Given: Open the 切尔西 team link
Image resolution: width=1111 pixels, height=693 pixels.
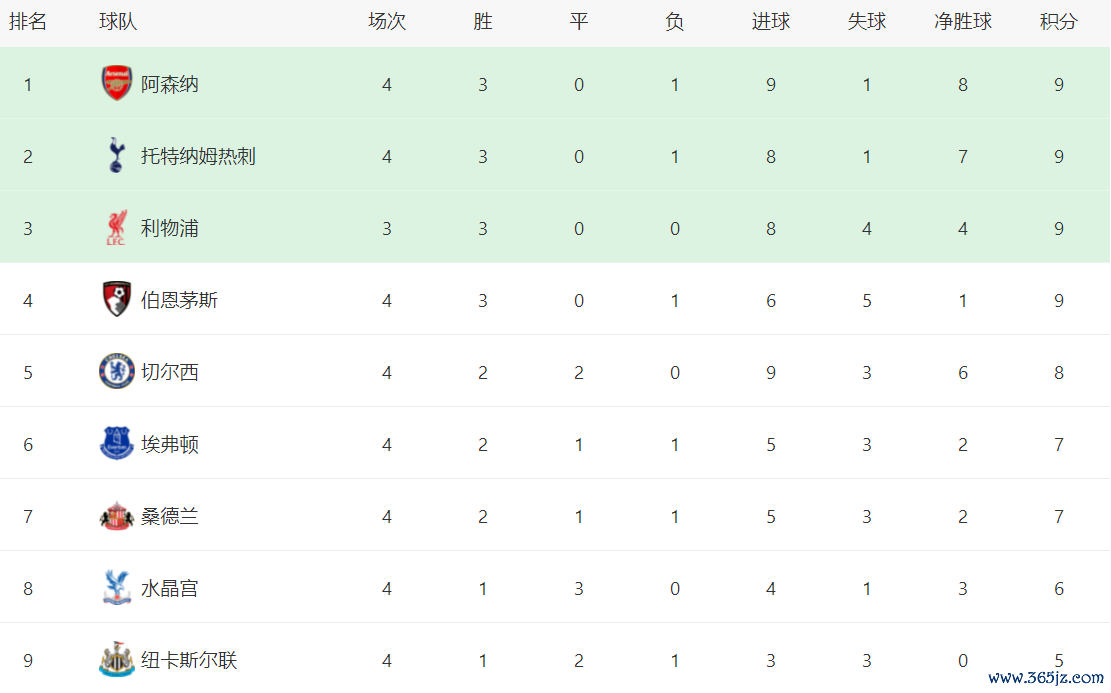Looking at the screenshot, I should coord(170,373).
